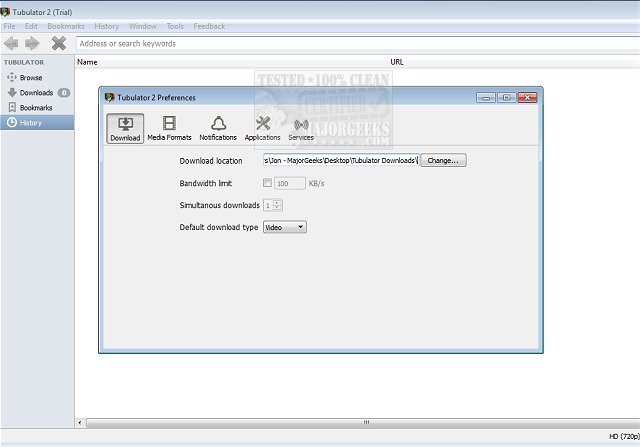Open the Downloads sidebar item

[x=37, y=93]
